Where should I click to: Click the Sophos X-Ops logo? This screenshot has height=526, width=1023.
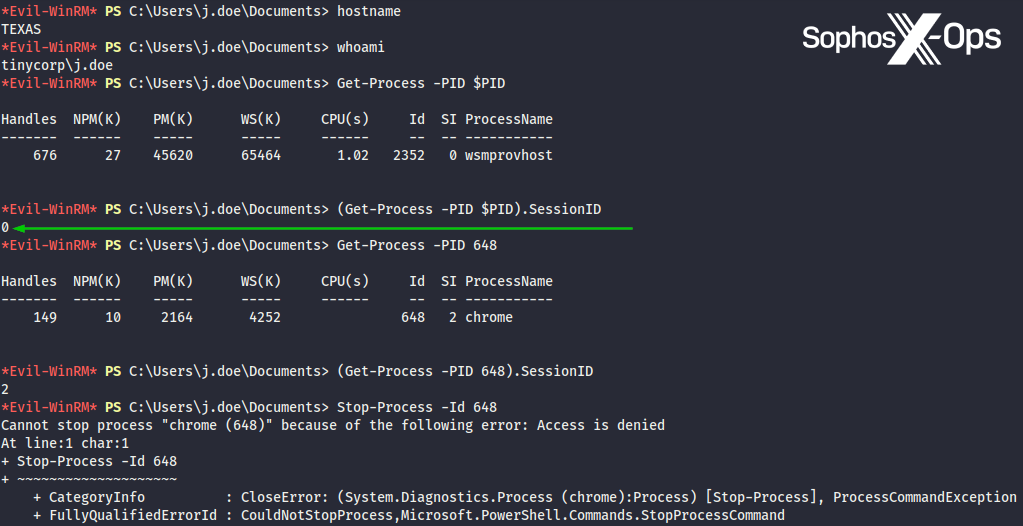[x=901, y=38]
